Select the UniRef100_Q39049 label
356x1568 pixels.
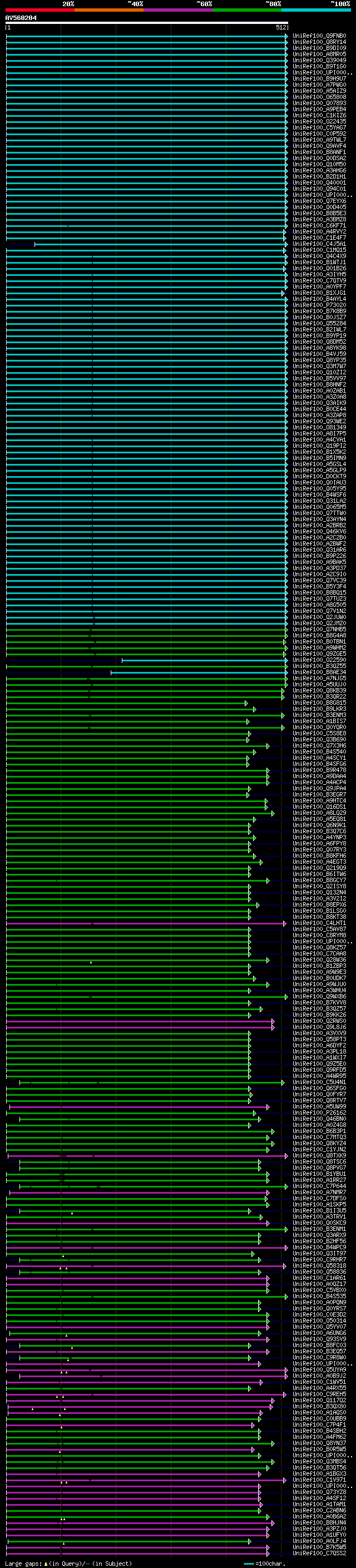319,60
